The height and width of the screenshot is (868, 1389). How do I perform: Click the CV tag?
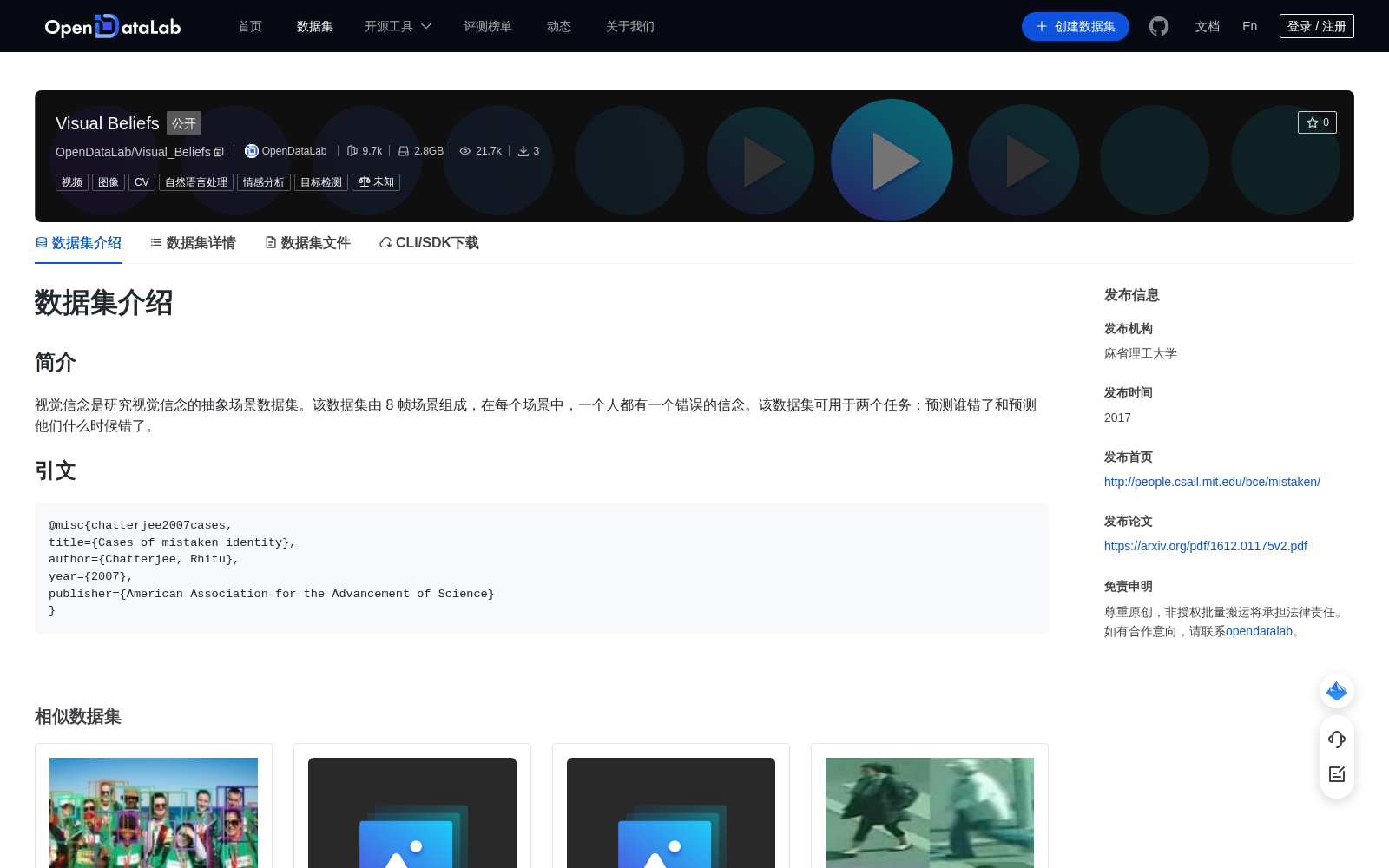pos(142,182)
